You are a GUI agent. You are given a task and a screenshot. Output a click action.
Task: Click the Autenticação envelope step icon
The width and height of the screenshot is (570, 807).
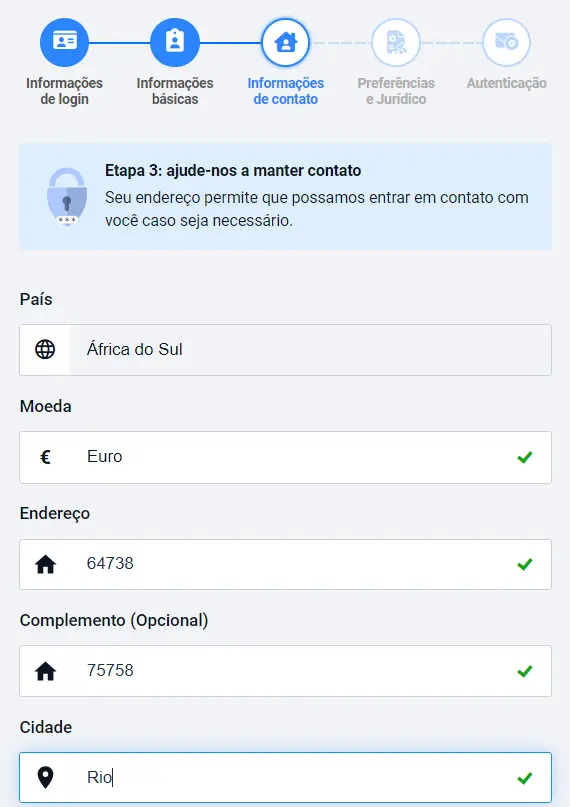coord(506,42)
